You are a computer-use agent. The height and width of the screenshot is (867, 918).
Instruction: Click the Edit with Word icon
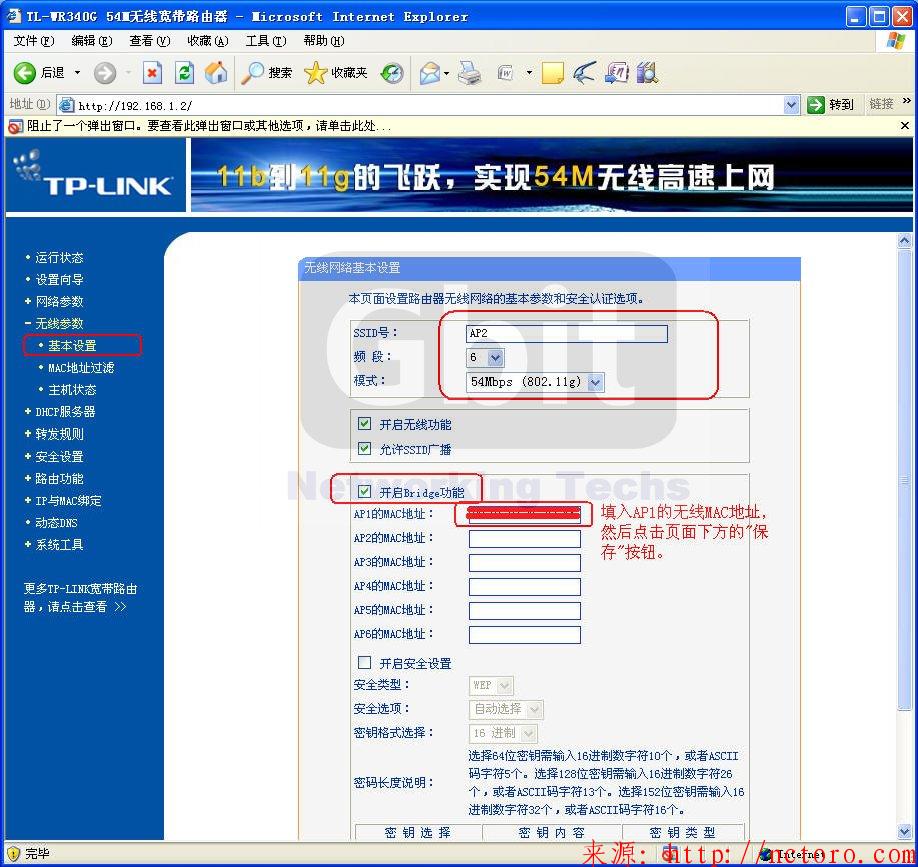[x=505, y=73]
